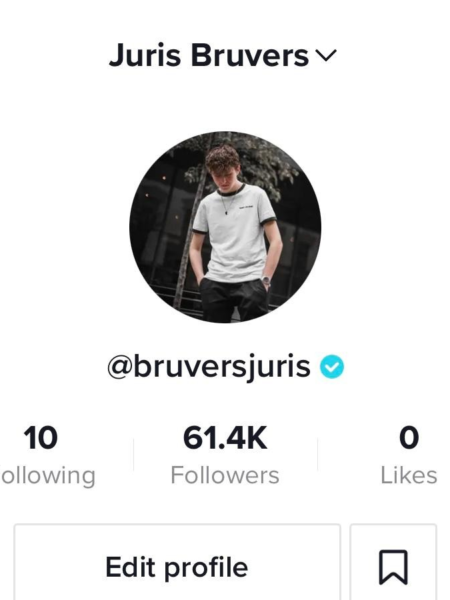
Task: Click the @ symbol in the username
Action: tap(120, 367)
